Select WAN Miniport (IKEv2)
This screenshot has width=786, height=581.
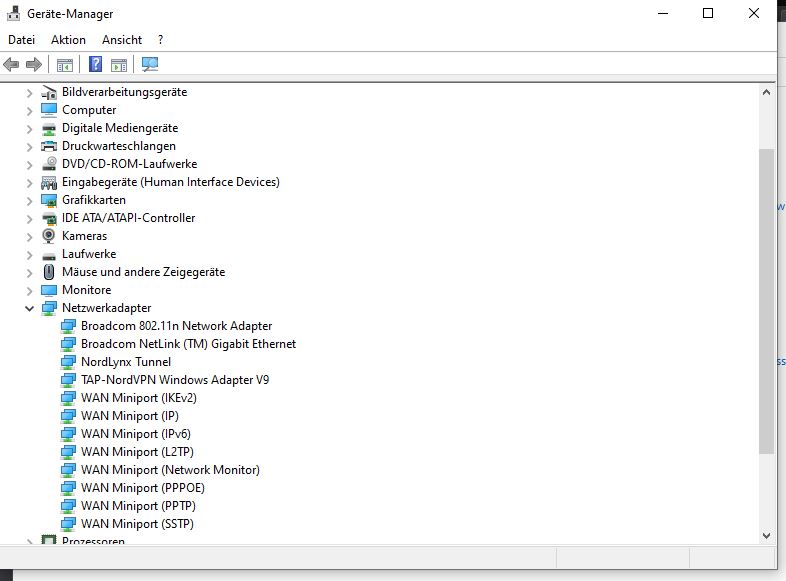(139, 398)
